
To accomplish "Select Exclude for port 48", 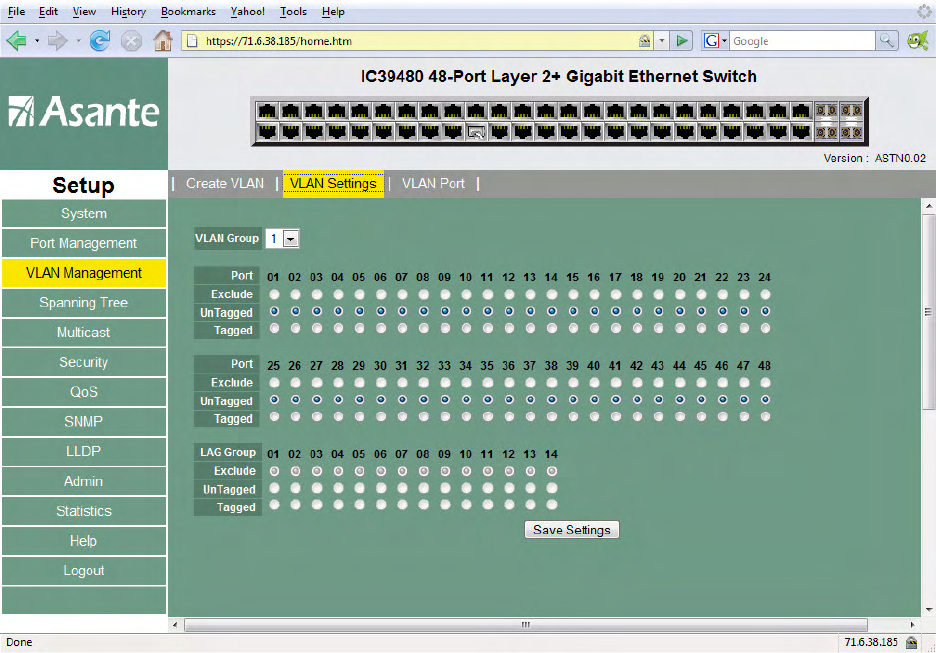I will [765, 383].
